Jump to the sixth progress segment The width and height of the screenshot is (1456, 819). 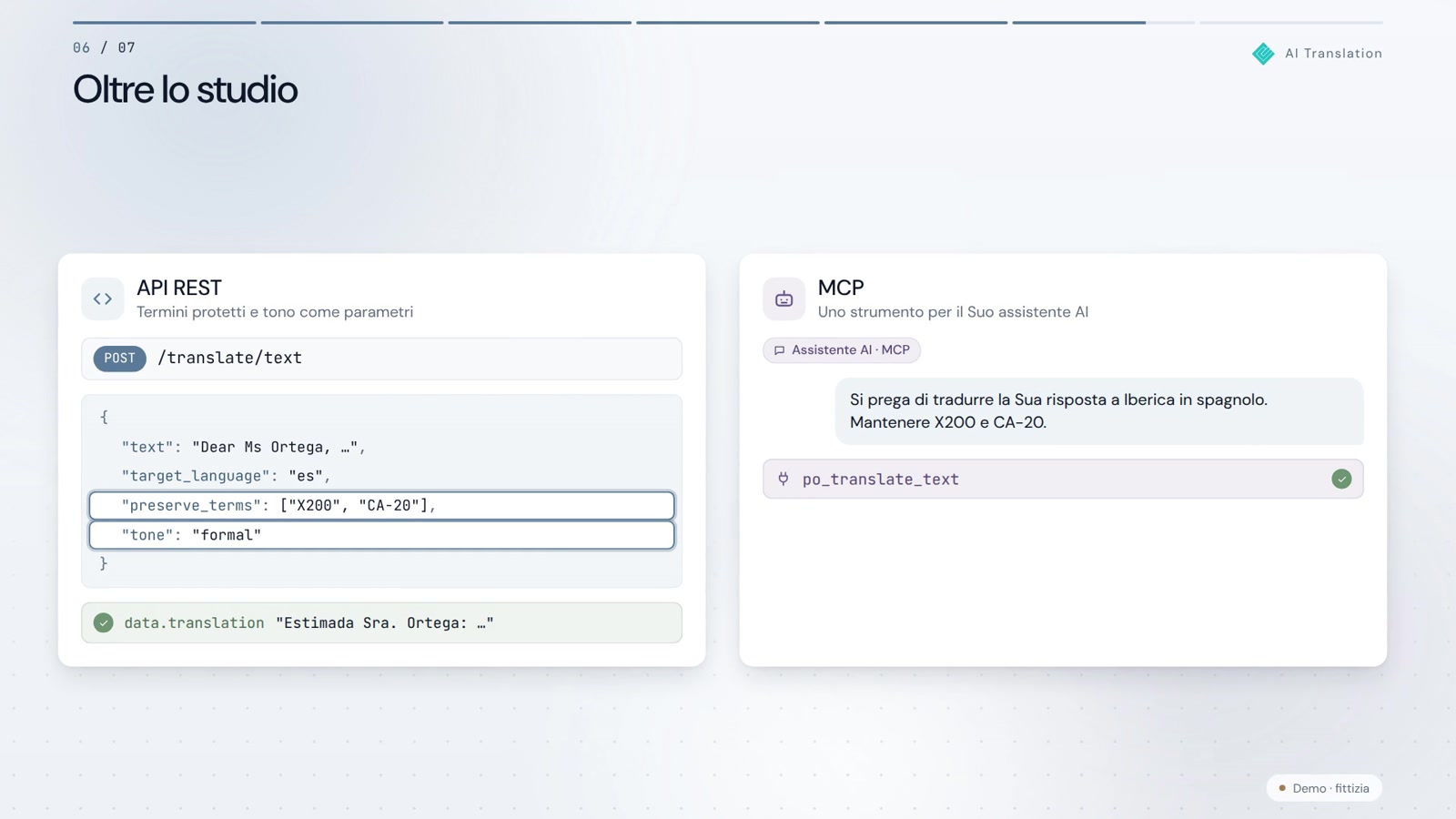(1103, 22)
